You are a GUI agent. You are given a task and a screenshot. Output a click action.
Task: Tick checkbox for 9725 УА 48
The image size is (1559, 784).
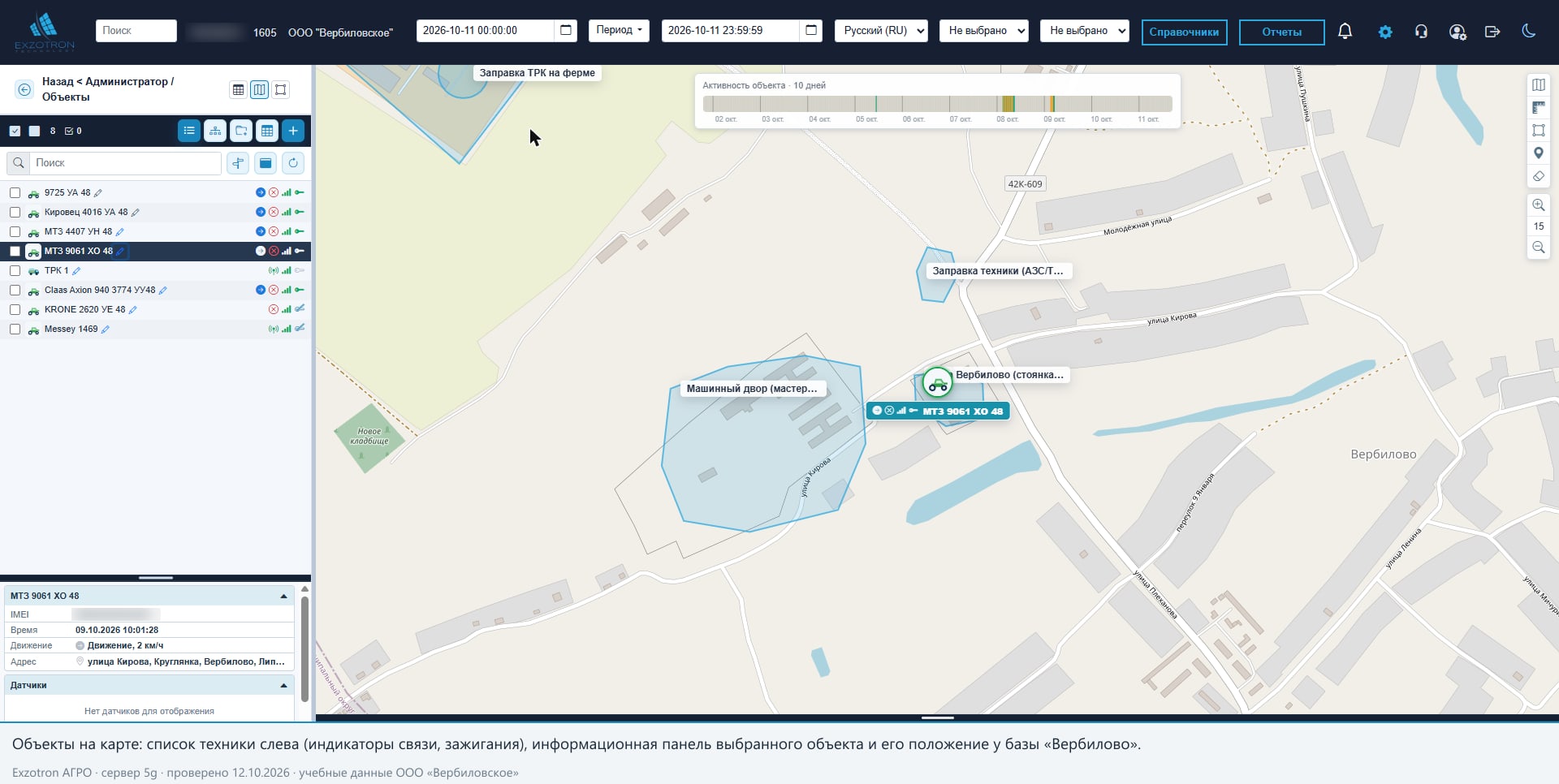point(15,192)
